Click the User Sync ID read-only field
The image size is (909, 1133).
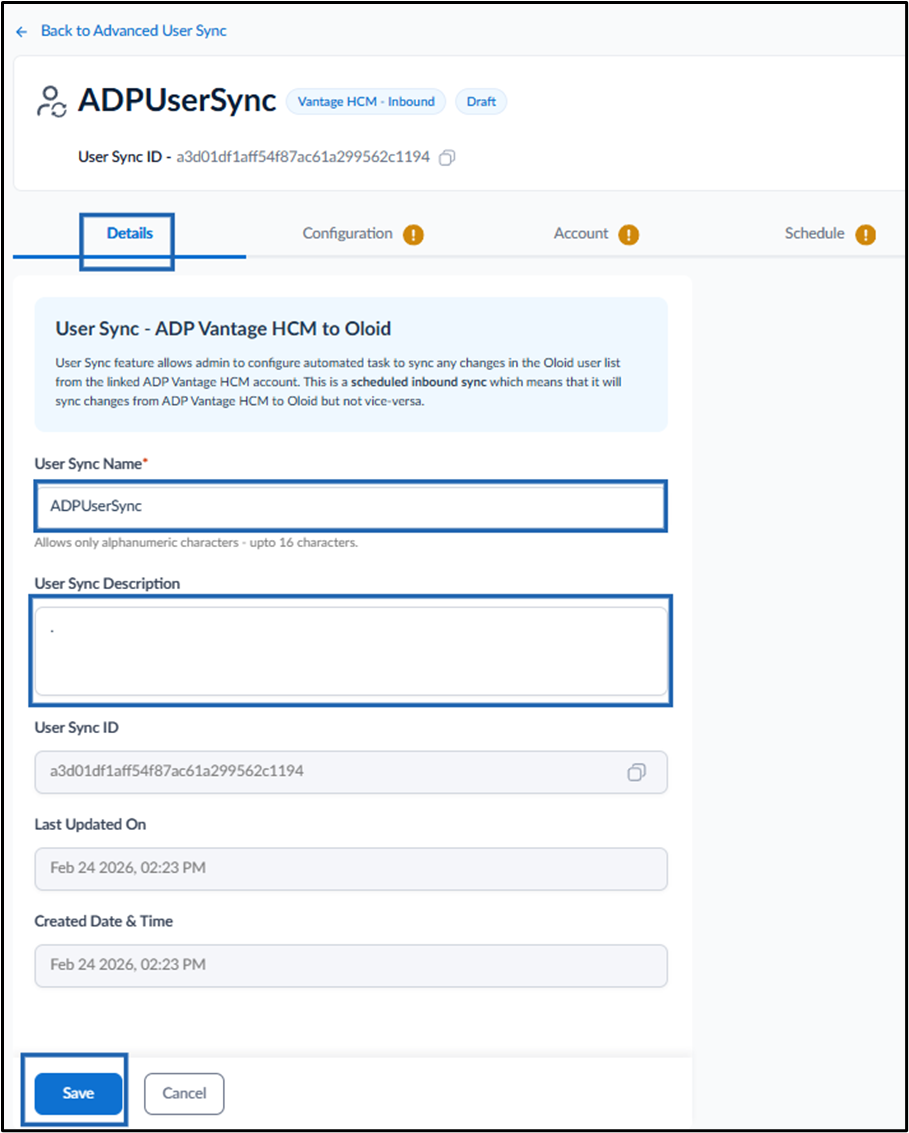pyautogui.click(x=350, y=772)
